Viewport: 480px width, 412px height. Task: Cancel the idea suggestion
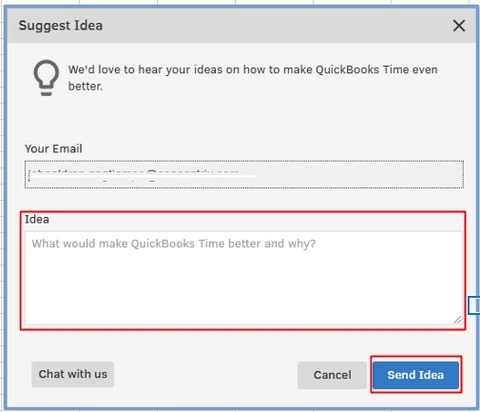pos(332,375)
